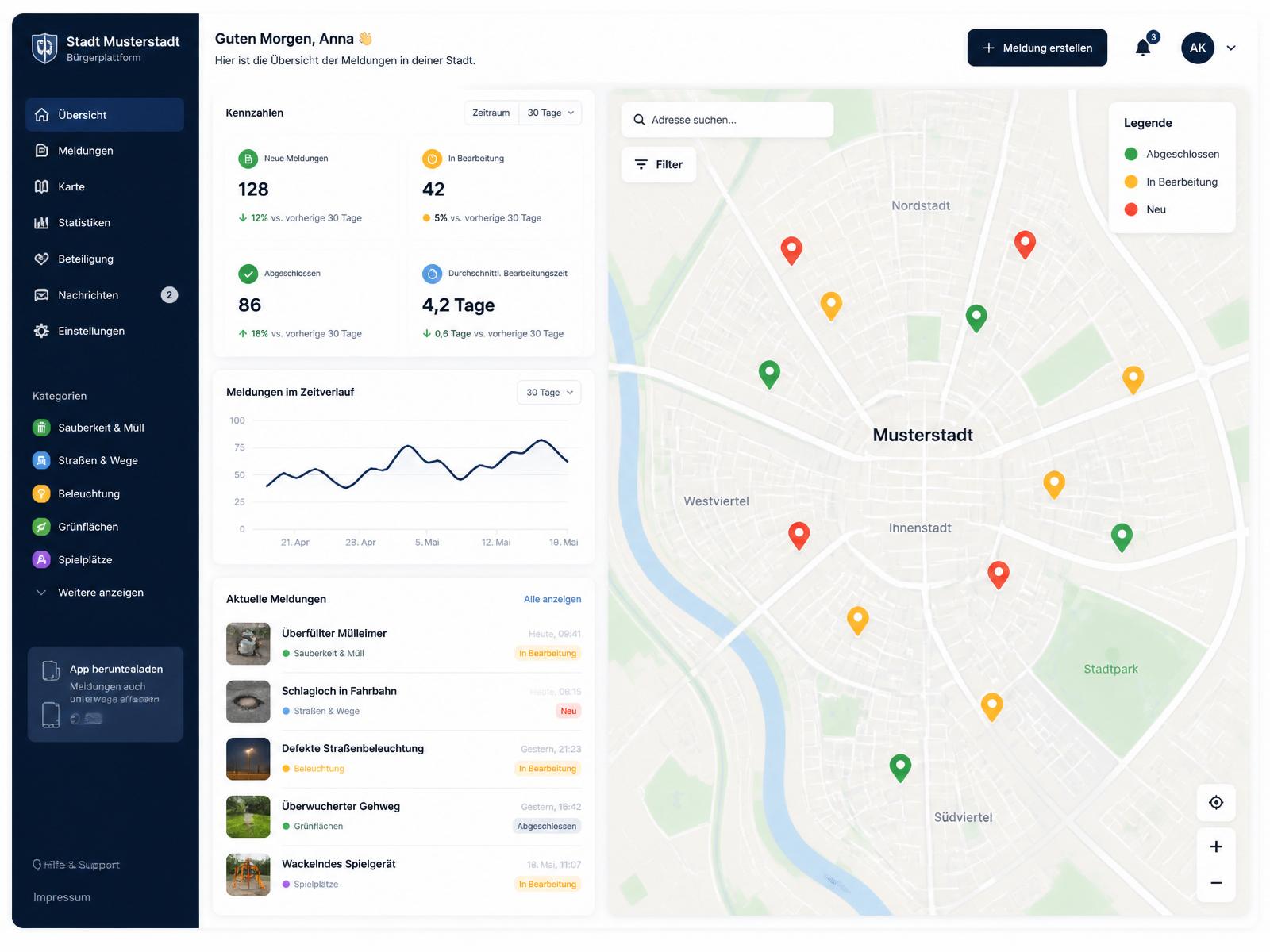This screenshot has height=952, width=1270.
Task: Open Karte in sidebar
Action: click(105, 186)
